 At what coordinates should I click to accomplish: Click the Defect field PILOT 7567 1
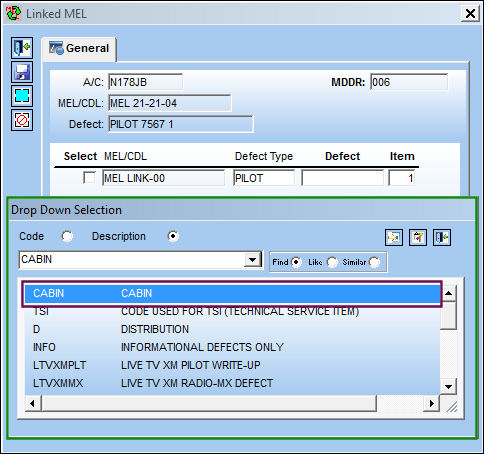181,124
